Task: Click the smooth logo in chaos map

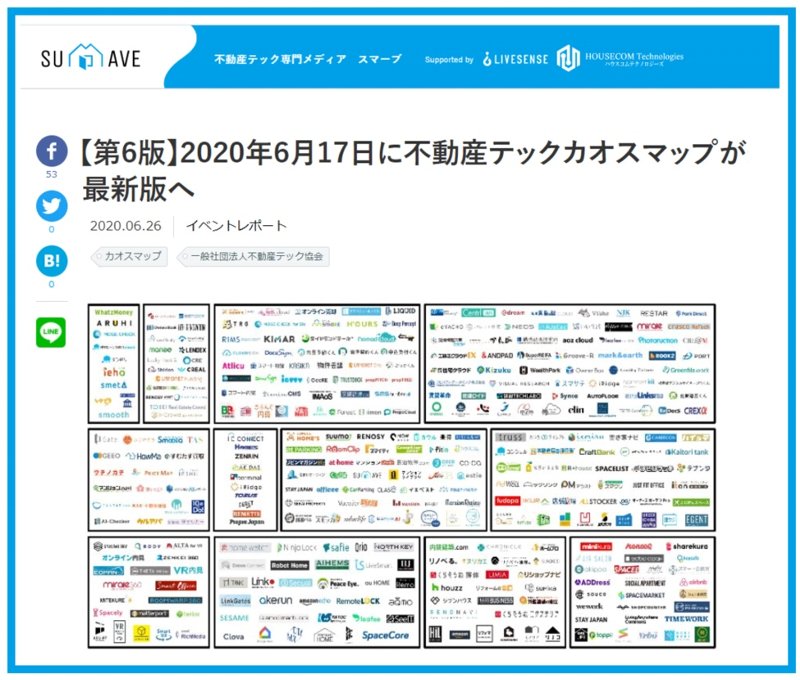Action: [114, 415]
